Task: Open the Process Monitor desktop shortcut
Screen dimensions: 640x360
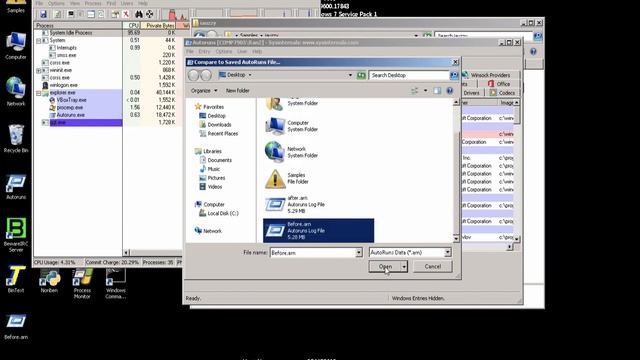Action: [82, 284]
